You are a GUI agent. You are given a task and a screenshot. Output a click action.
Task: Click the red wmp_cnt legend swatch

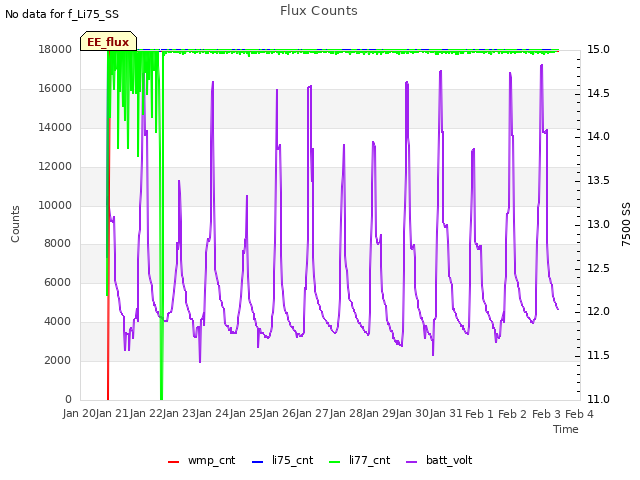pos(173,462)
